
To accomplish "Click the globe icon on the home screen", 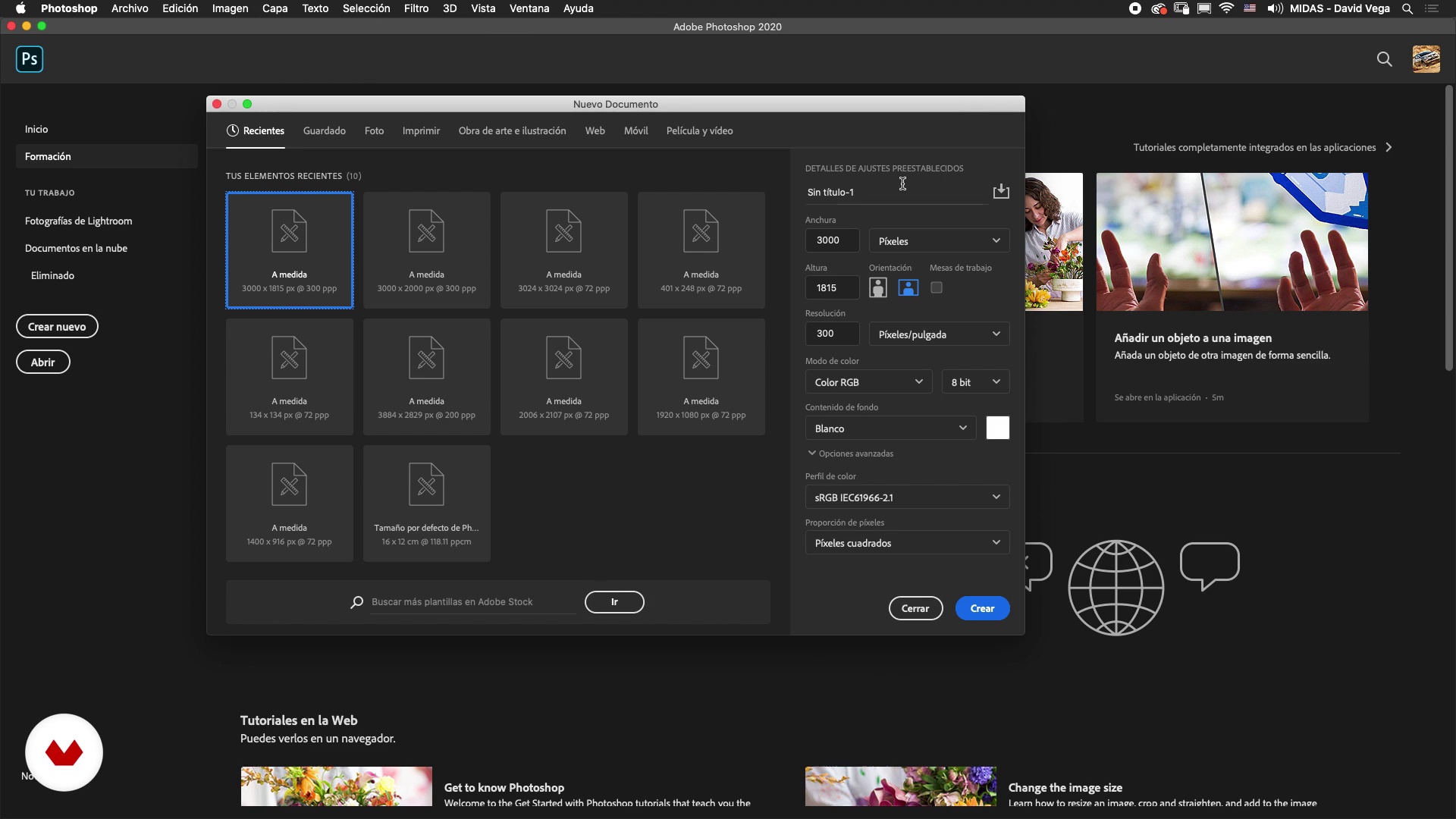I will coord(1116,588).
